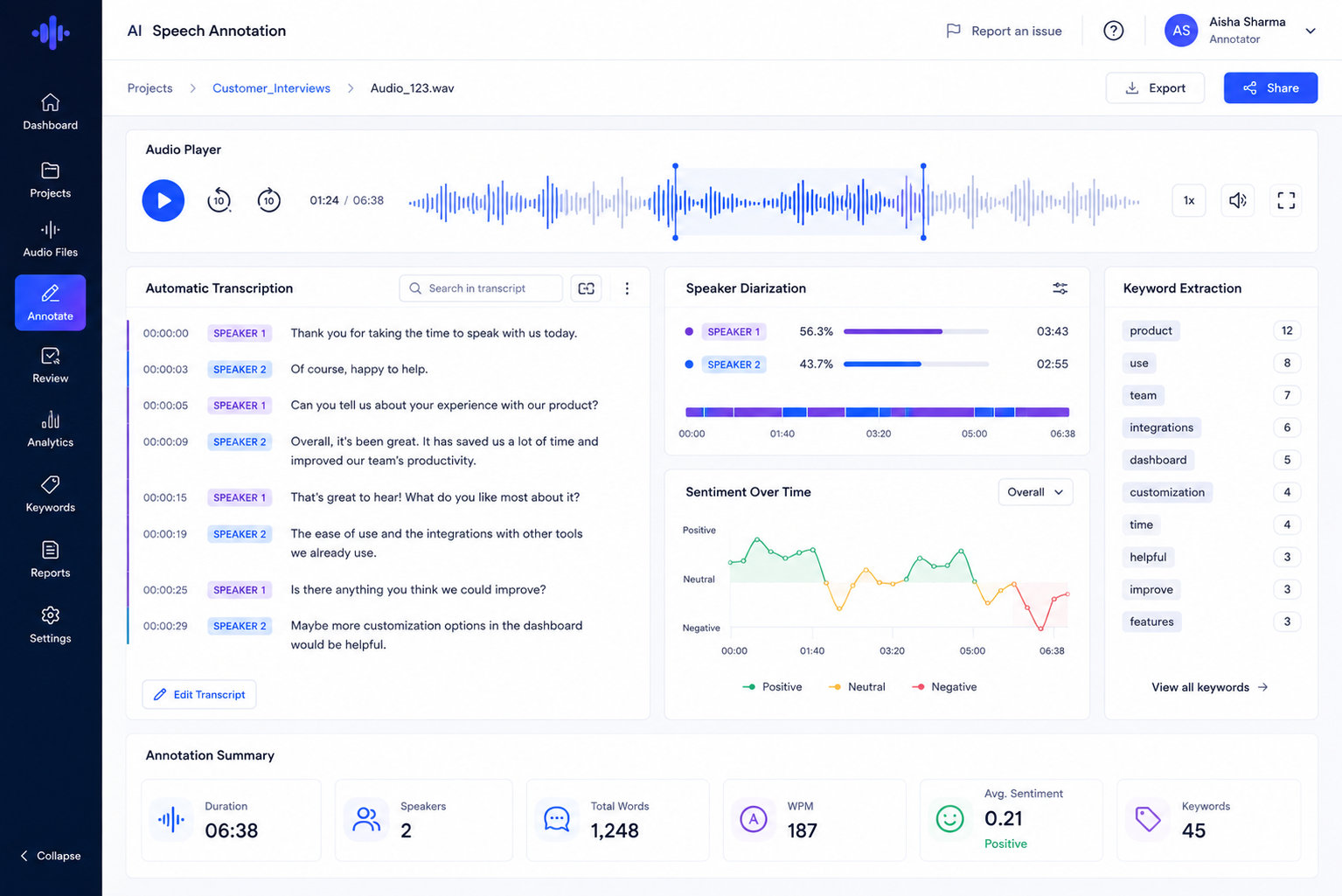Viewport: 1342px width, 896px height.
Task: Collapse the sidebar
Action: (x=51, y=856)
